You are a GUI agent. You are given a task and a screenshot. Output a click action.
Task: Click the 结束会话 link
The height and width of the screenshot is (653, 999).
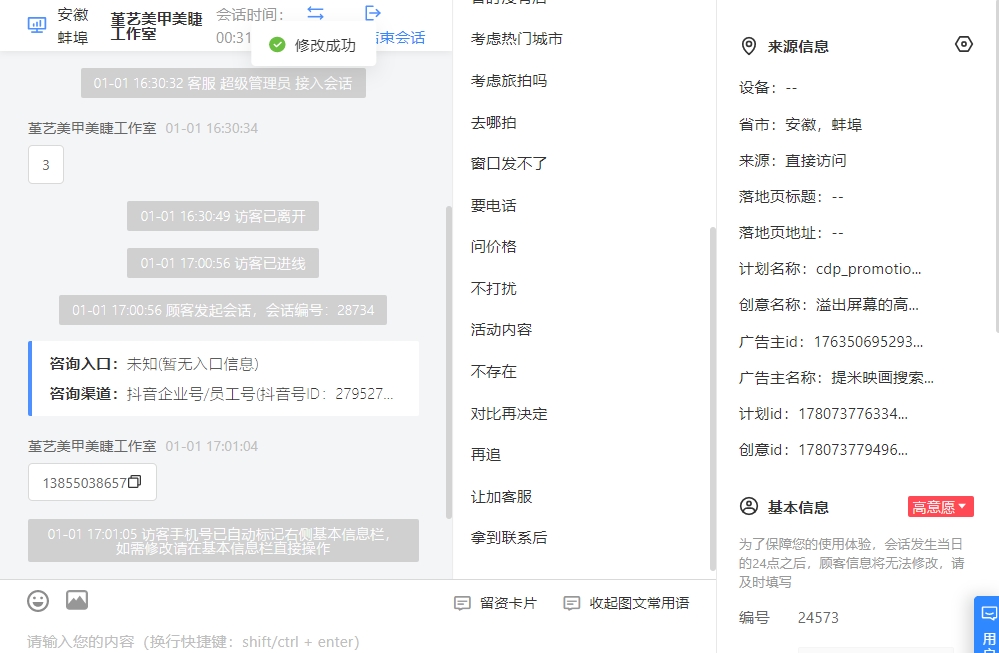tap(401, 38)
